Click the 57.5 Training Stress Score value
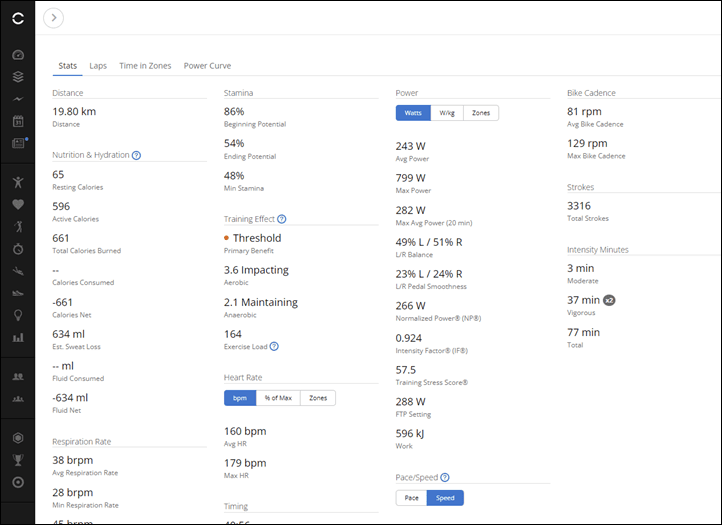Viewport: 722px width, 525px height. (x=406, y=370)
